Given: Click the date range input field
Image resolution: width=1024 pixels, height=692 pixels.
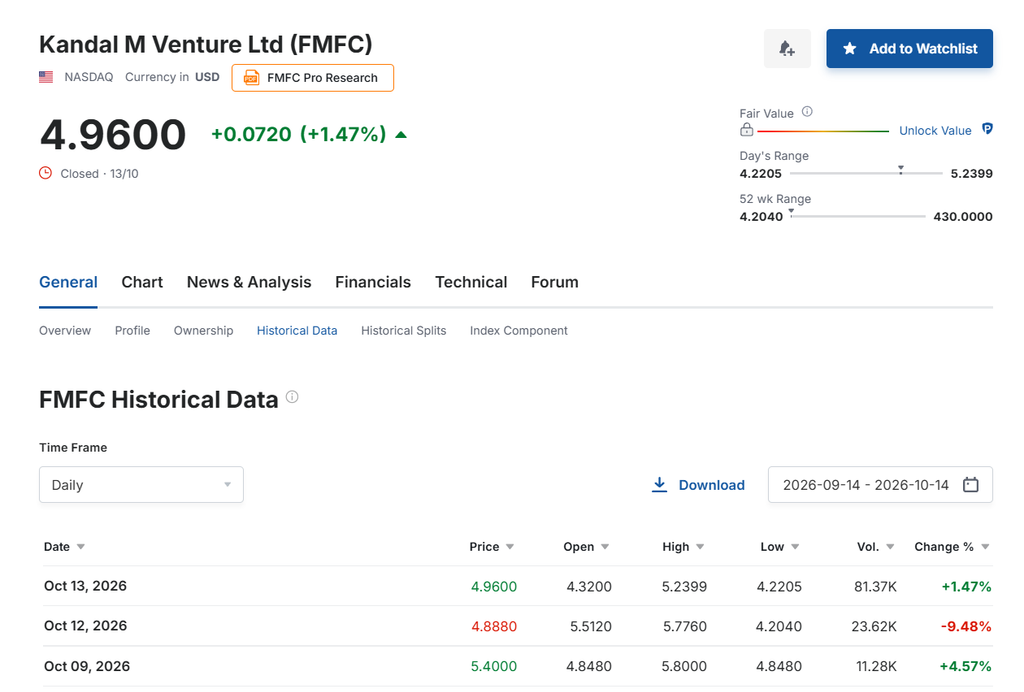Looking at the screenshot, I should 880,484.
